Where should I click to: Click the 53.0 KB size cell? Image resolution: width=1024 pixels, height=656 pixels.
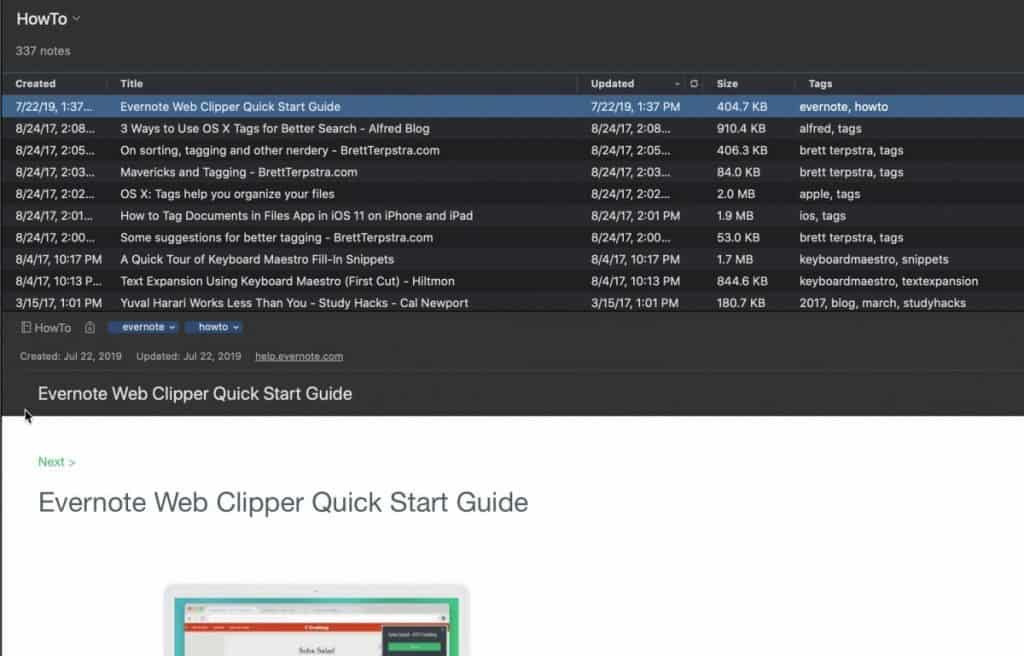[x=737, y=238]
